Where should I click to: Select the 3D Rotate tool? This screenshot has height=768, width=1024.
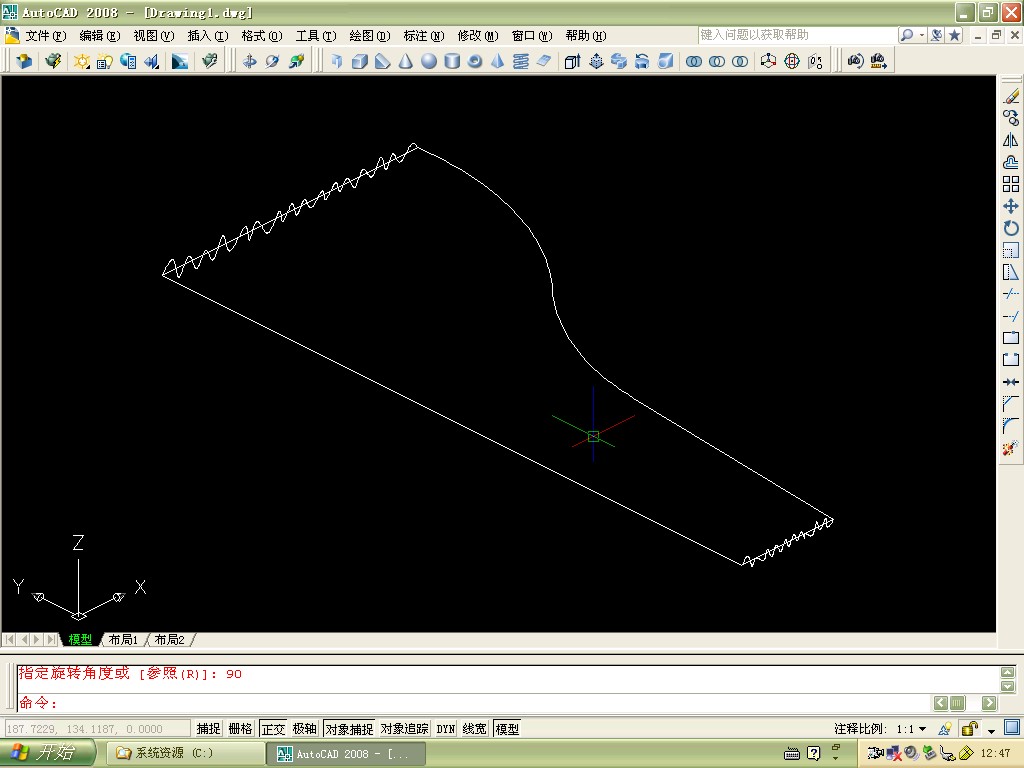(792, 61)
